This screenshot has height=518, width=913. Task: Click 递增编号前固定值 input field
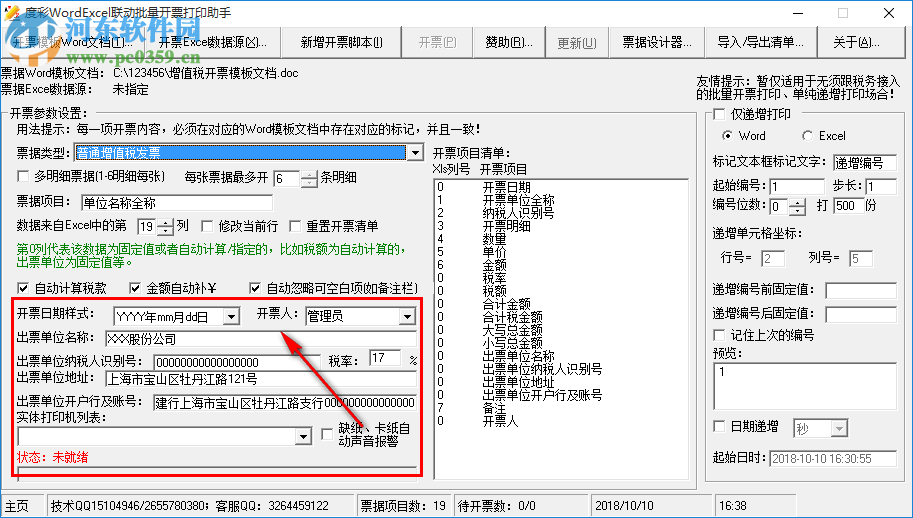point(861,290)
